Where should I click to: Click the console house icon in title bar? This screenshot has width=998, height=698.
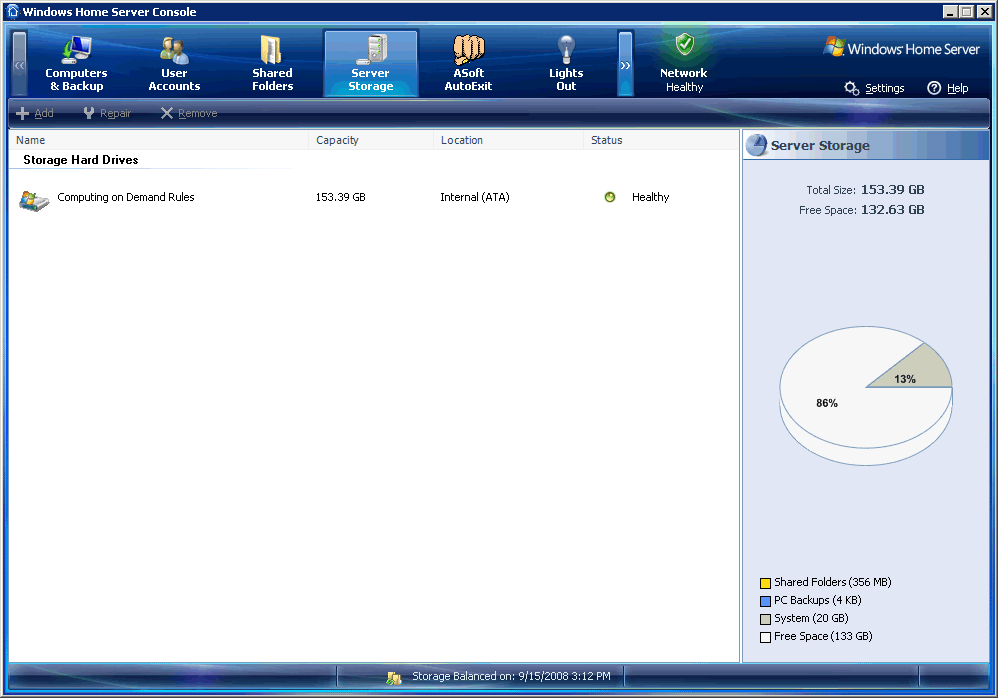(x=13, y=11)
